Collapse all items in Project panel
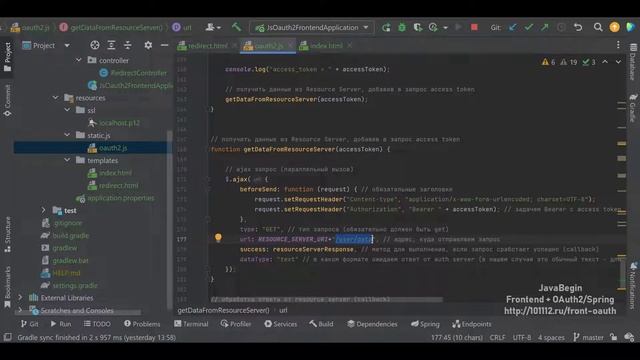Screen dimensions: 640x360 point(128,45)
